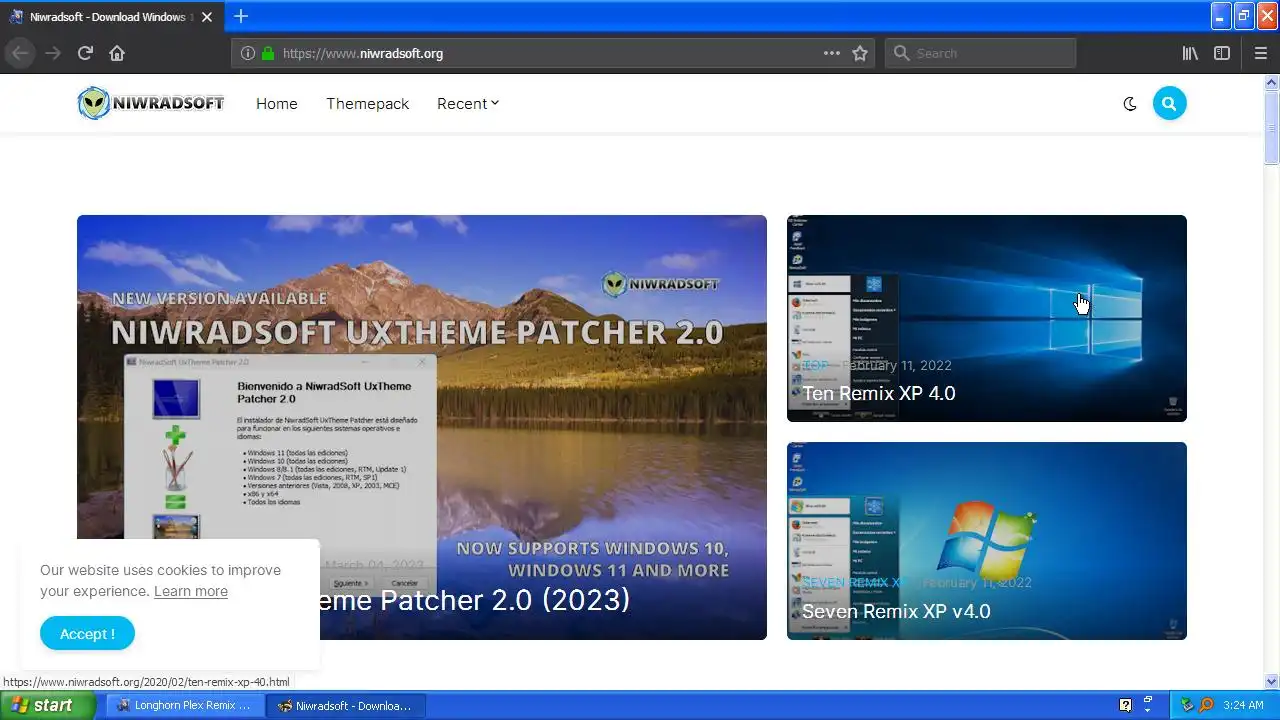This screenshot has width=1280, height=720.
Task: Click the safely remove hardware tray icon
Action: (x=1188, y=705)
